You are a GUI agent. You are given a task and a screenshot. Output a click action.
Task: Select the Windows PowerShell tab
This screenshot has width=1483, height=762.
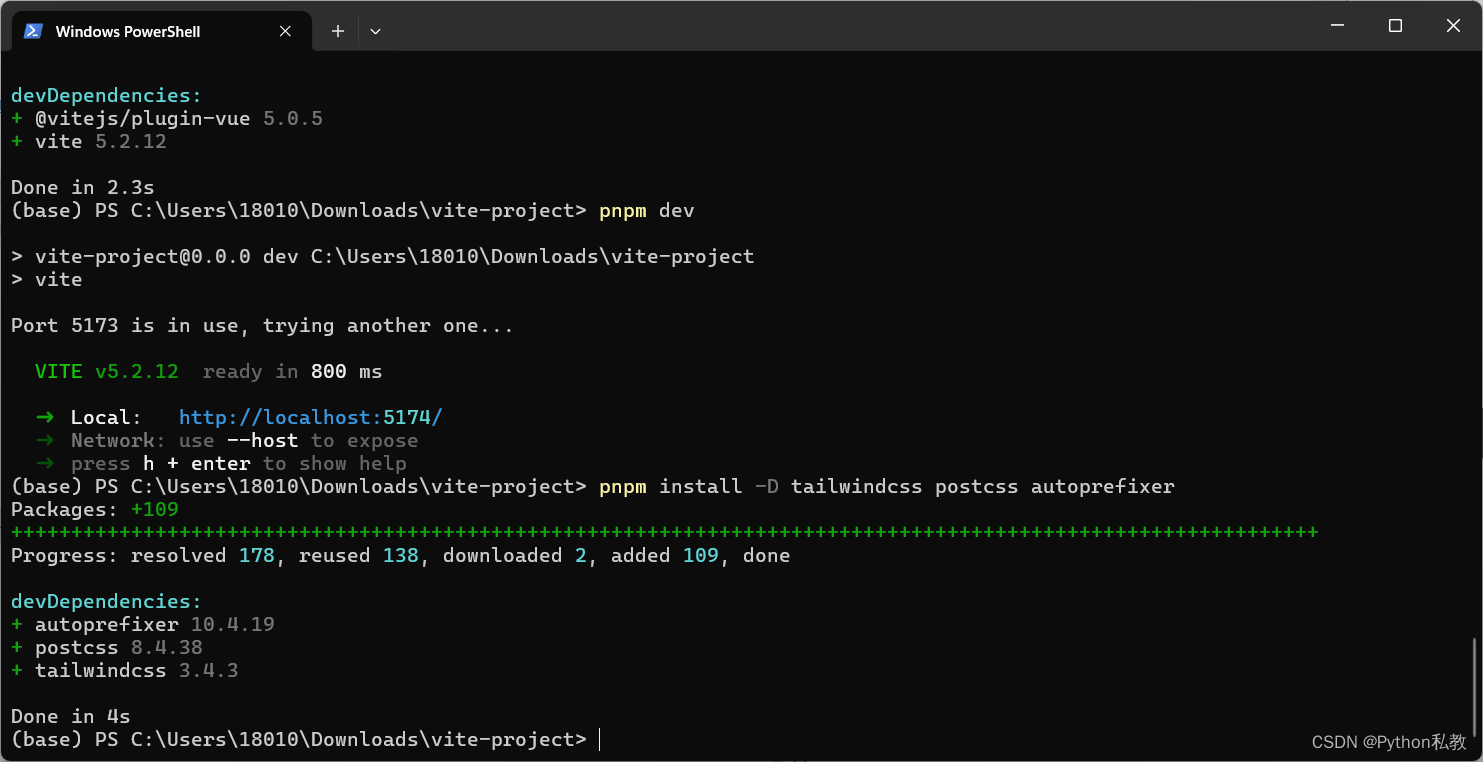pos(160,31)
